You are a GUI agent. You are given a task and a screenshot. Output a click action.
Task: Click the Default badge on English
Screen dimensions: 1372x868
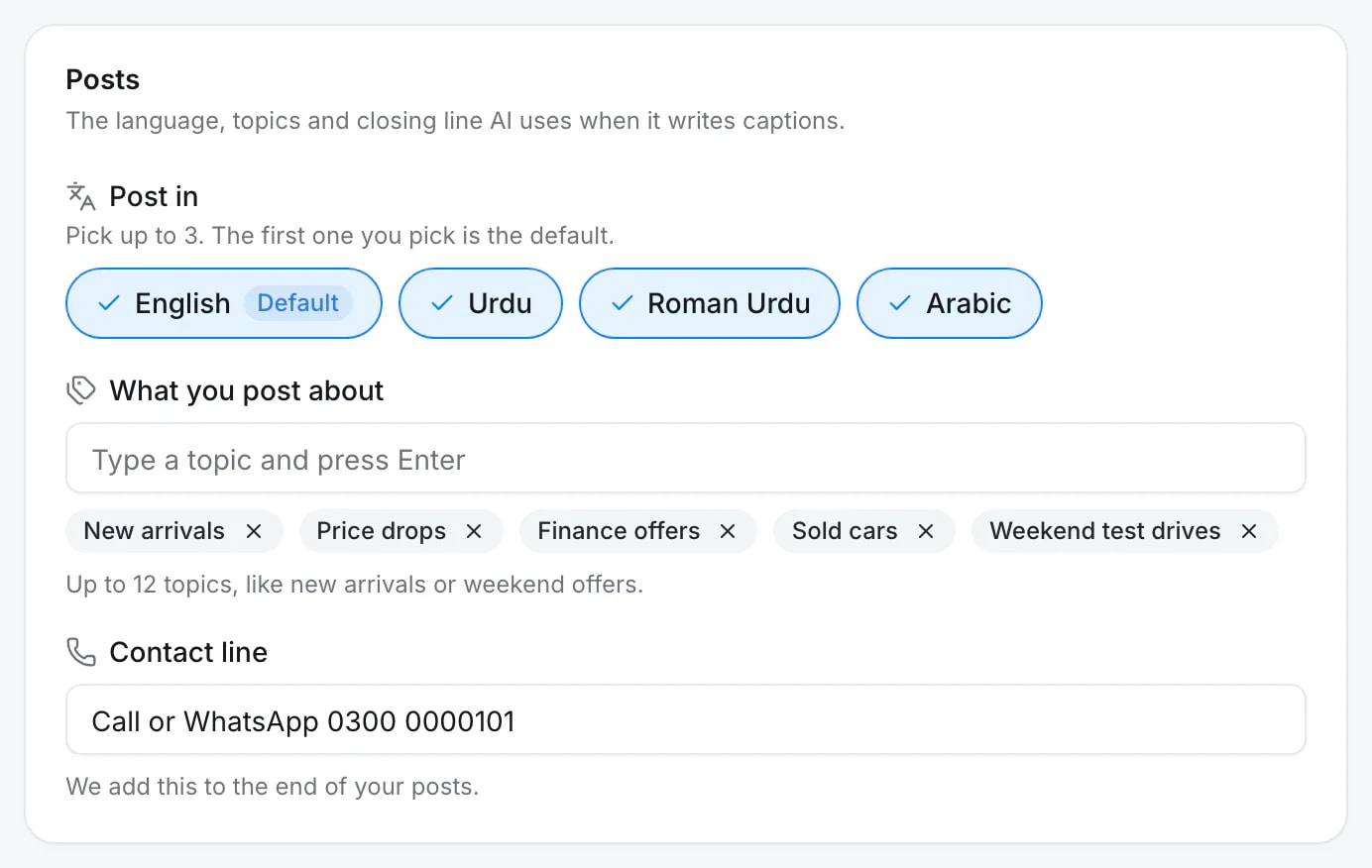point(298,303)
